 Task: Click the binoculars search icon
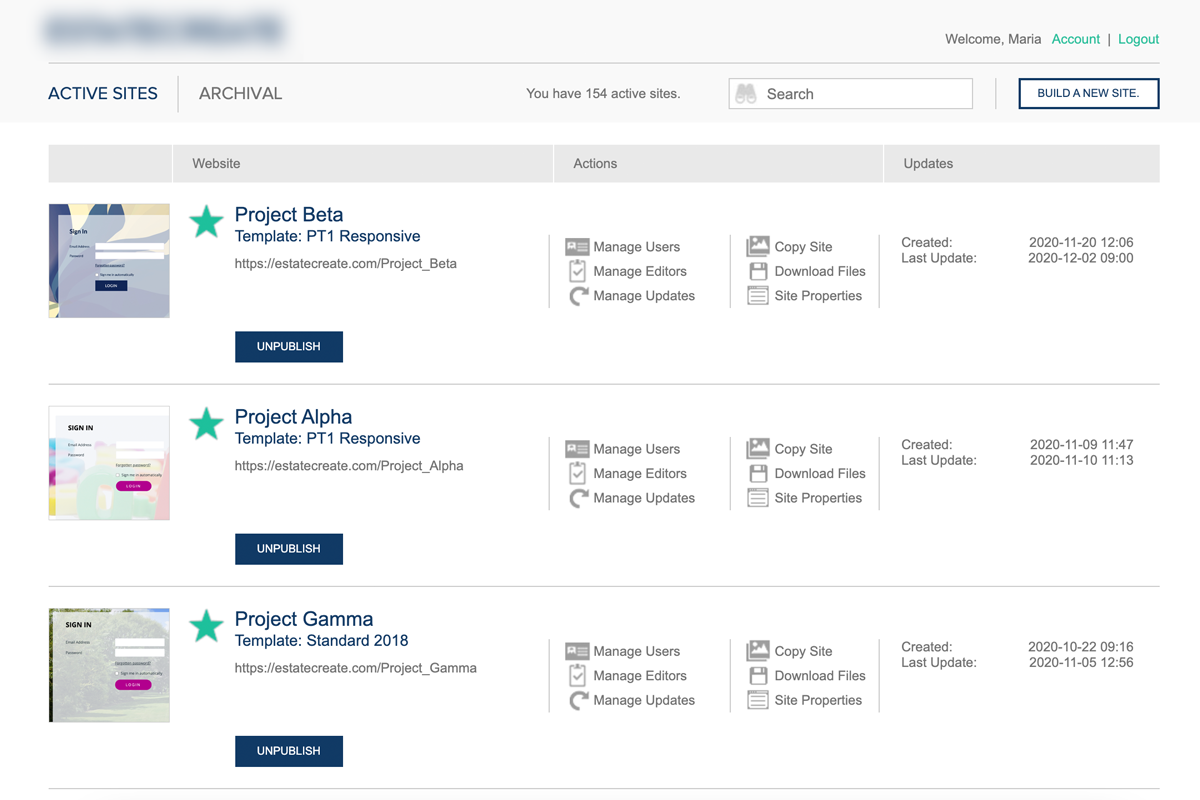(x=746, y=94)
